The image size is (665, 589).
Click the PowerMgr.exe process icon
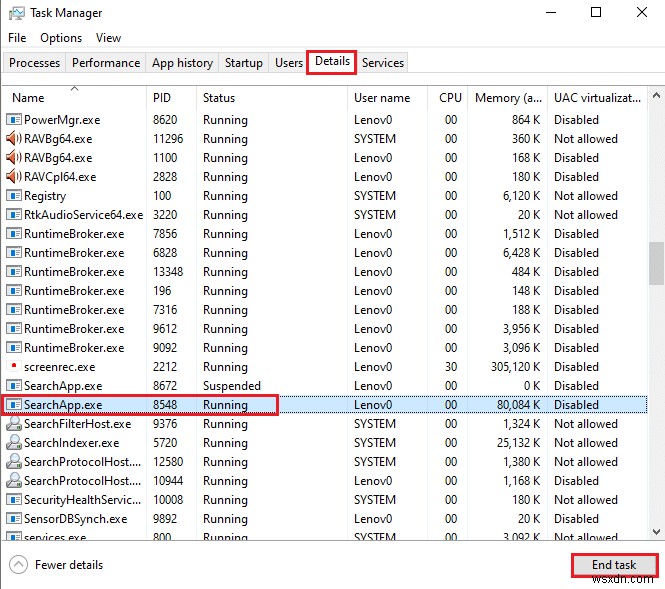click(14, 120)
